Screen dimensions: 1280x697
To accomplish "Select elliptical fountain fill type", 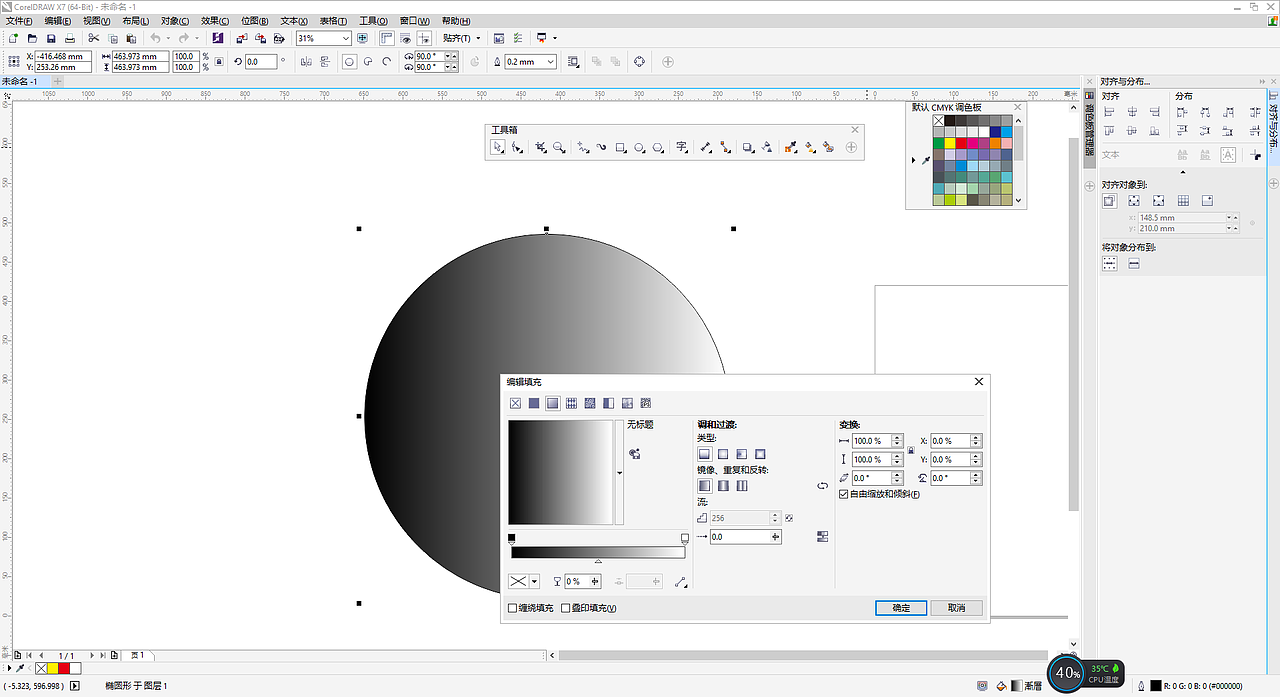I will click(723, 454).
